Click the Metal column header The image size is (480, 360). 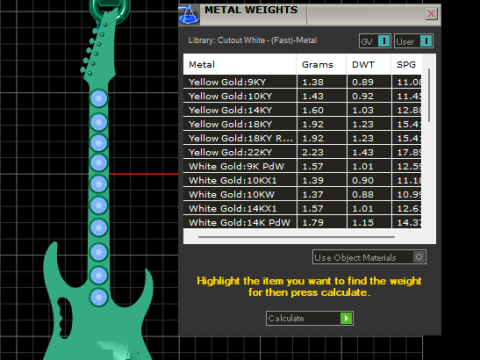[x=239, y=64]
